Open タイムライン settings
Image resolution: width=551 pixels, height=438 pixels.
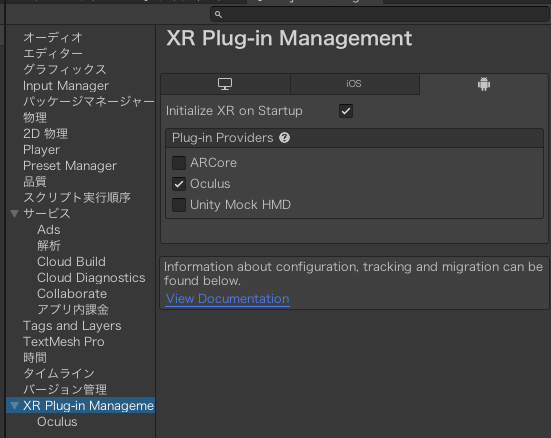pos(59,374)
